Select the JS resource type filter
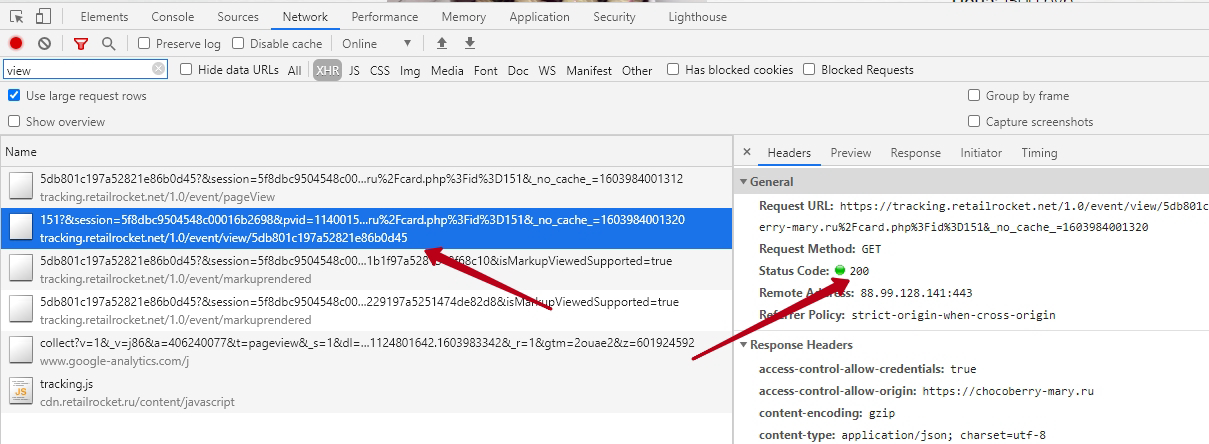The image size is (1209, 444). [x=354, y=70]
